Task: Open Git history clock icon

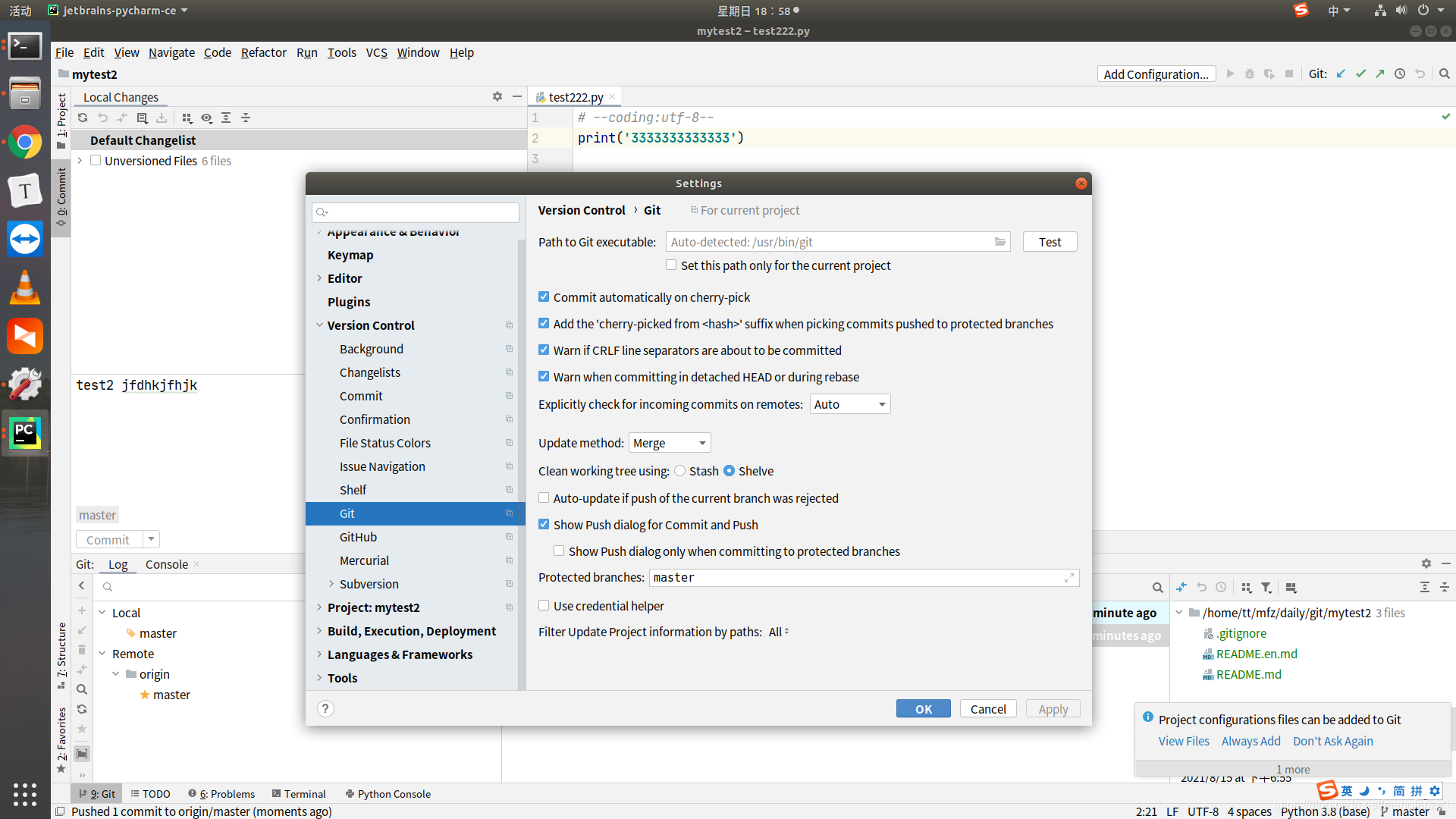Action: [1400, 74]
